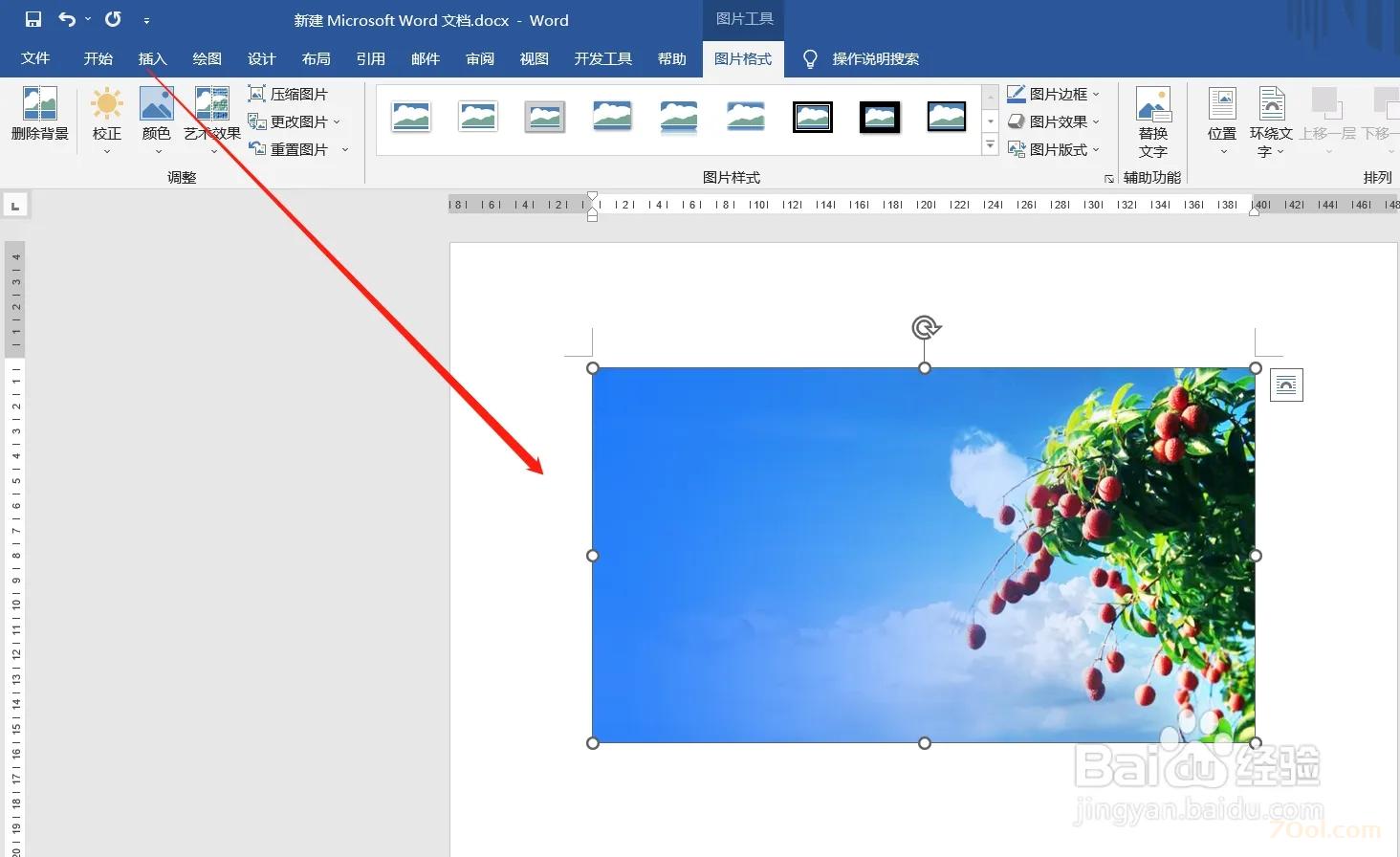Switch to the 开始 tab
The width and height of the screenshot is (1400, 857).
(98, 58)
